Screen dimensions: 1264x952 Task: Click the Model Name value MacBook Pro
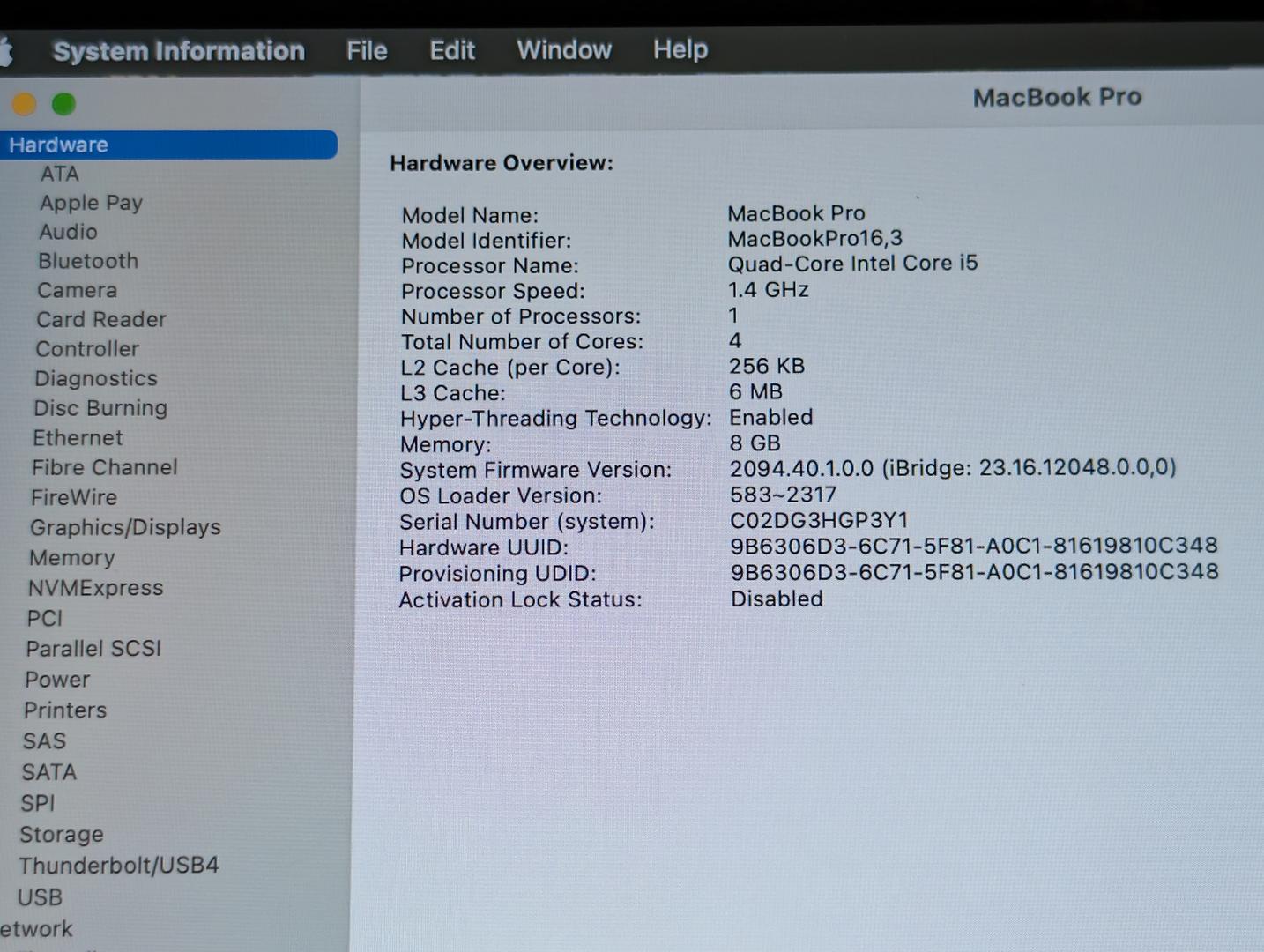coord(796,213)
